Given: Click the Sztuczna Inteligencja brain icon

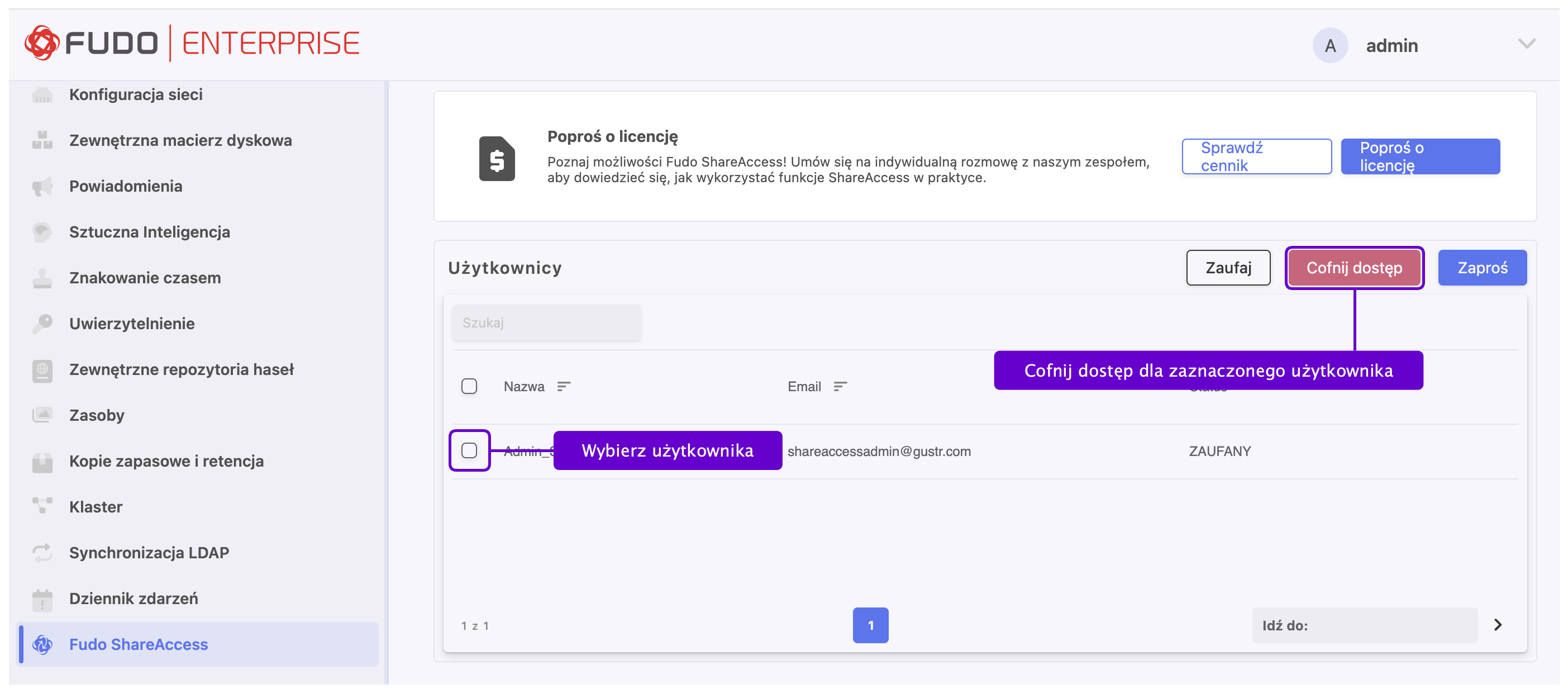Looking at the screenshot, I should coord(42,231).
